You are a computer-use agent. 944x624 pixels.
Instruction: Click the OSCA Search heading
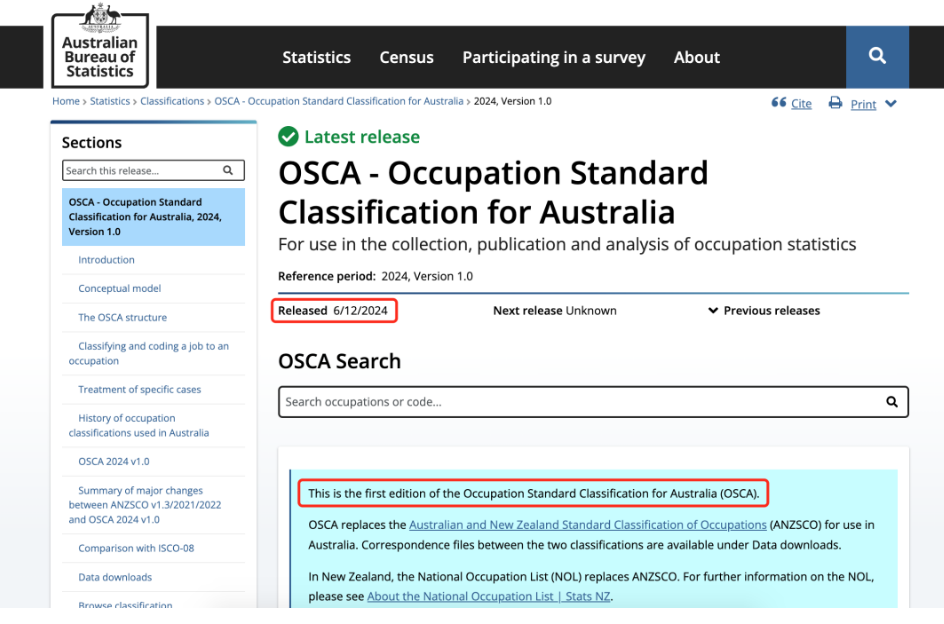(340, 361)
